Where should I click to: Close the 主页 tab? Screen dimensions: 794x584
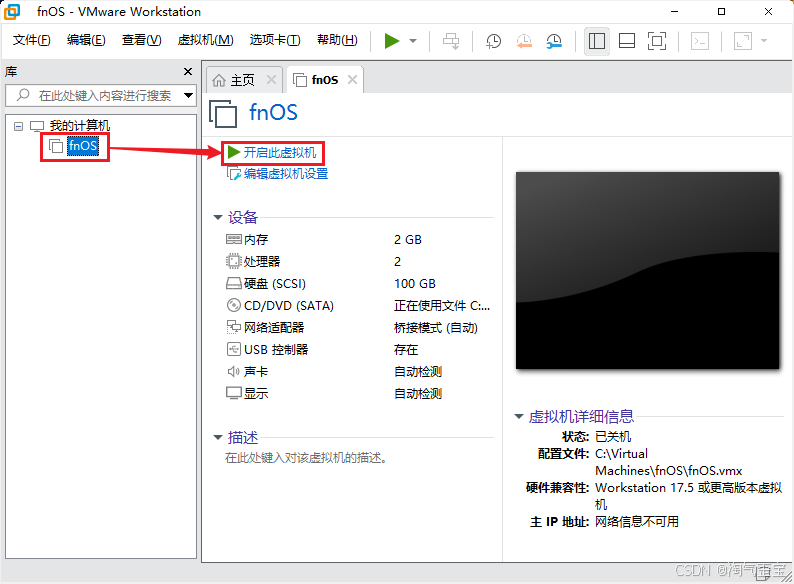[x=271, y=80]
